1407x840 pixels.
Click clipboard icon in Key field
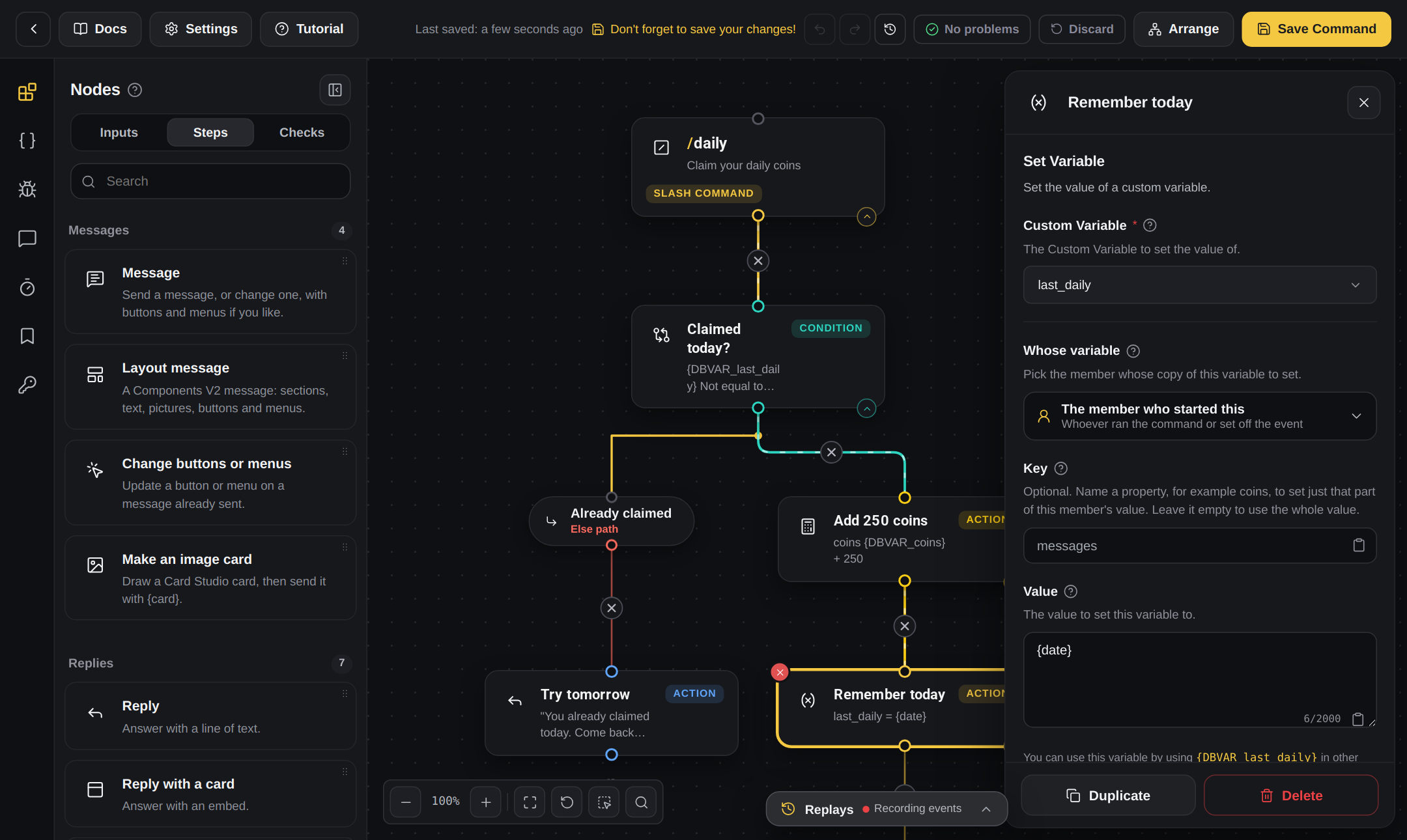(x=1359, y=545)
